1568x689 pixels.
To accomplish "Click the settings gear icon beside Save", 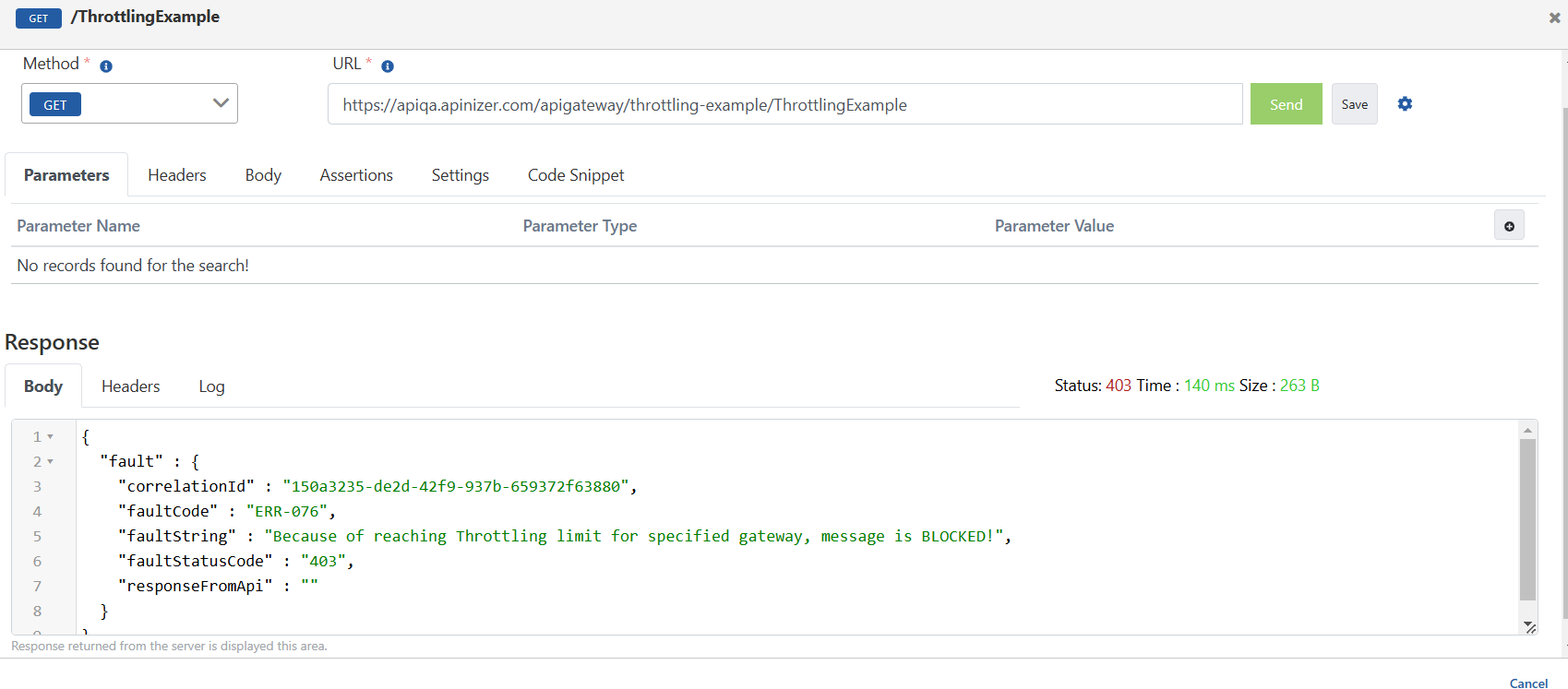I will 1405,104.
